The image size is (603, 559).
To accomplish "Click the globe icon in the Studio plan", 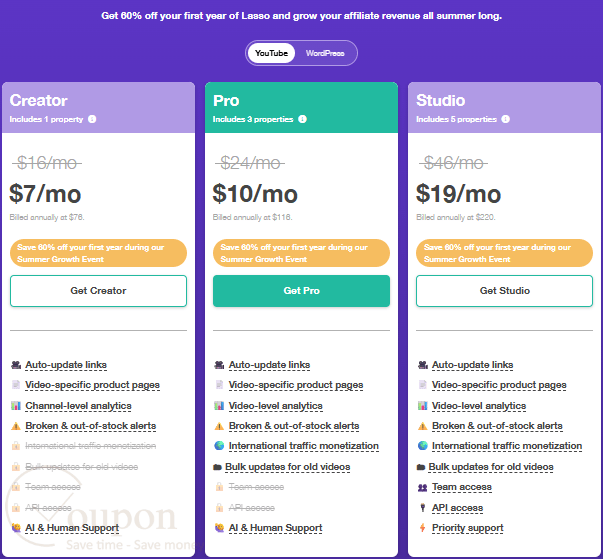I will (x=423, y=446).
